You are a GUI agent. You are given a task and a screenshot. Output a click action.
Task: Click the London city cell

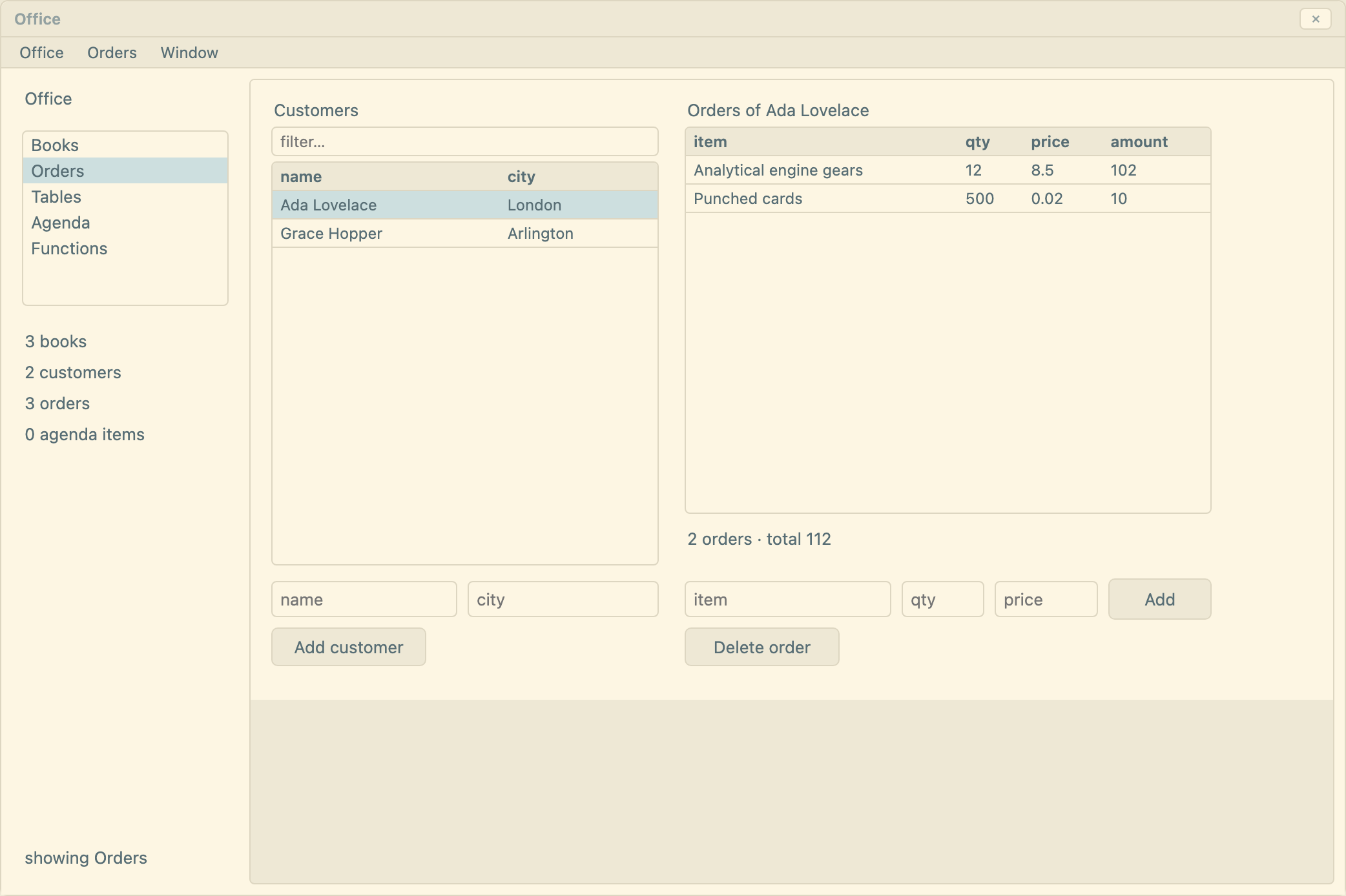[534, 205]
